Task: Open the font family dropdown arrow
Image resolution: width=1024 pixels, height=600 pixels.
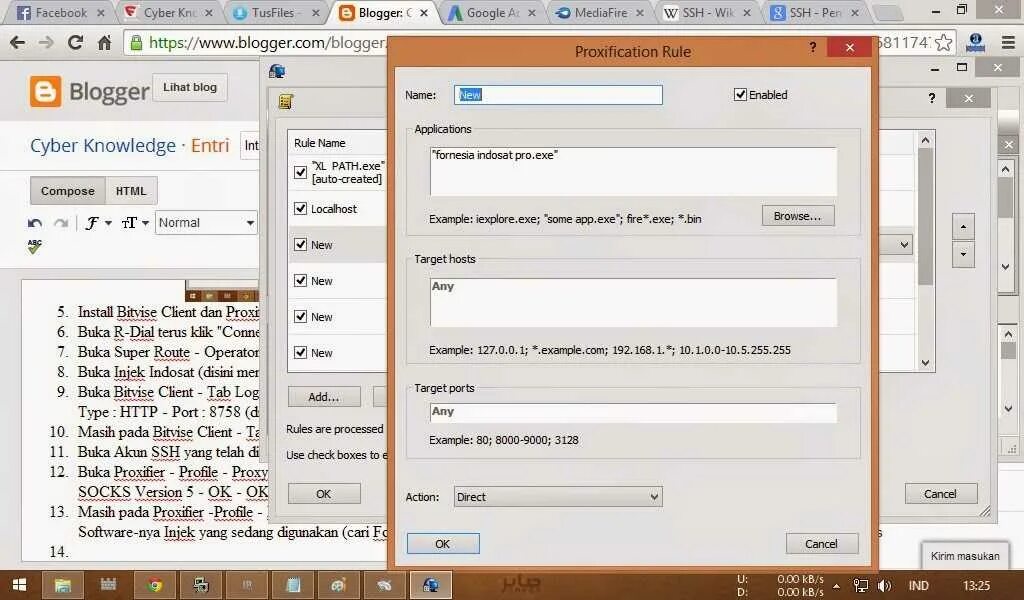Action: (x=108, y=223)
